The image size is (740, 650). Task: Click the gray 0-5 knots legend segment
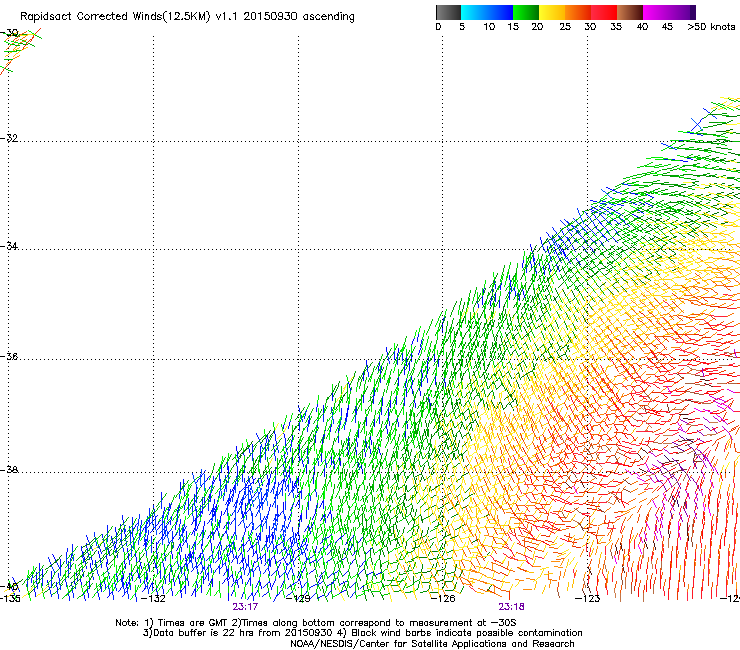tap(448, 12)
